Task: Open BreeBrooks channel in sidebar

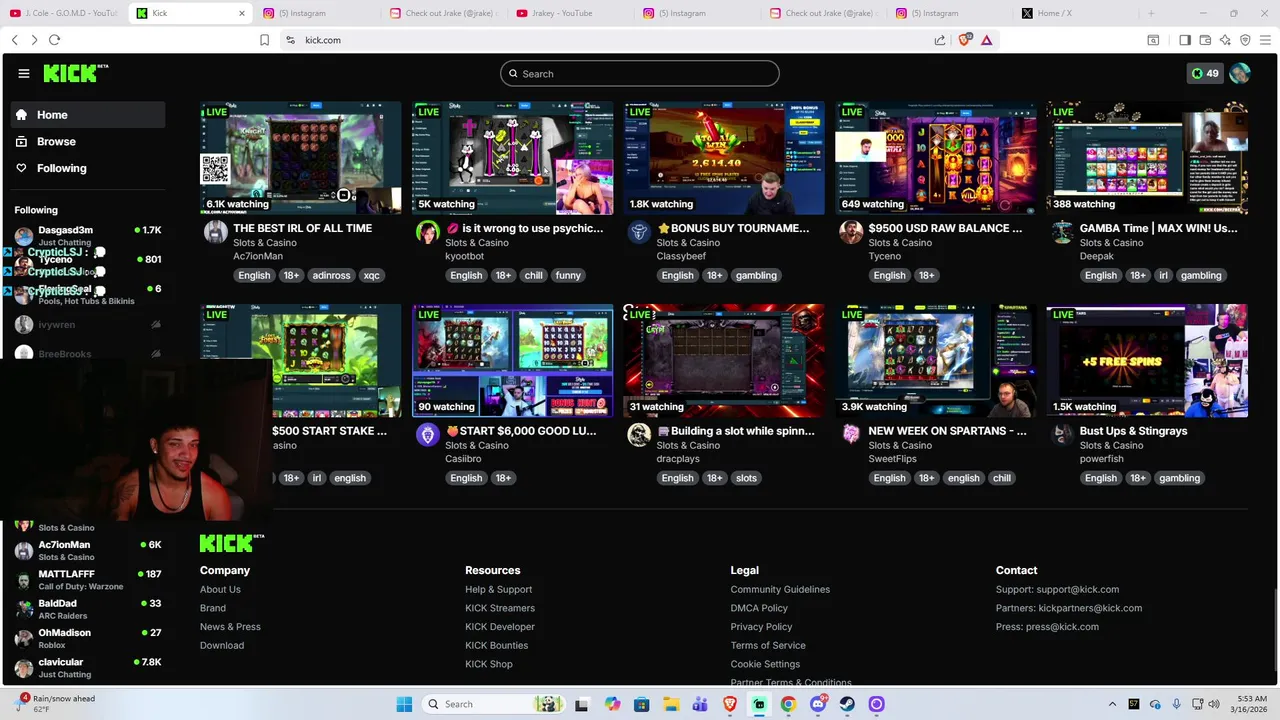Action: click(x=88, y=354)
